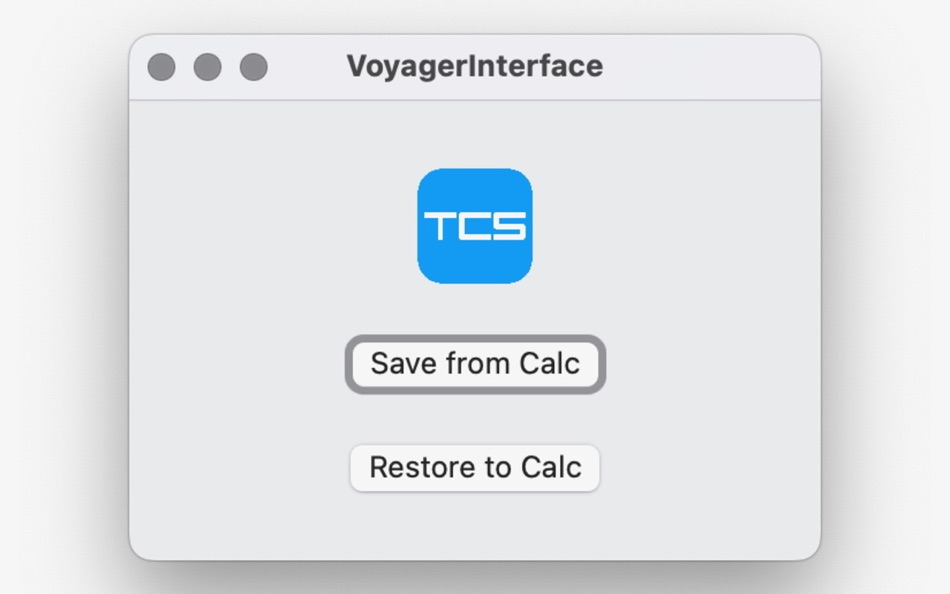Viewport: 950px width, 594px height.
Task: Click the rightmost zoom circle button
Action: point(252,67)
